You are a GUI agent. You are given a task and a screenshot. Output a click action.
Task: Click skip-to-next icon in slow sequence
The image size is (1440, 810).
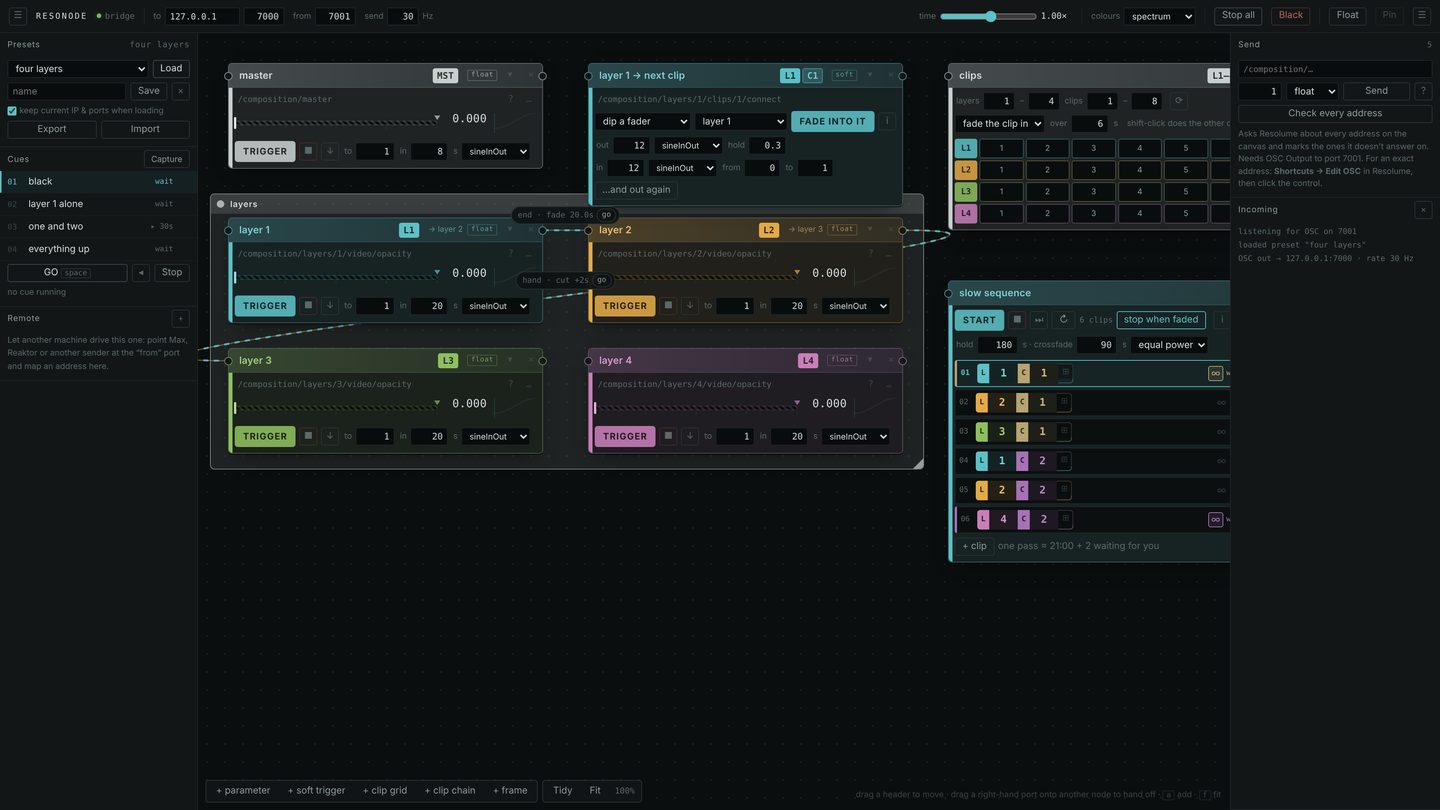[1040, 320]
